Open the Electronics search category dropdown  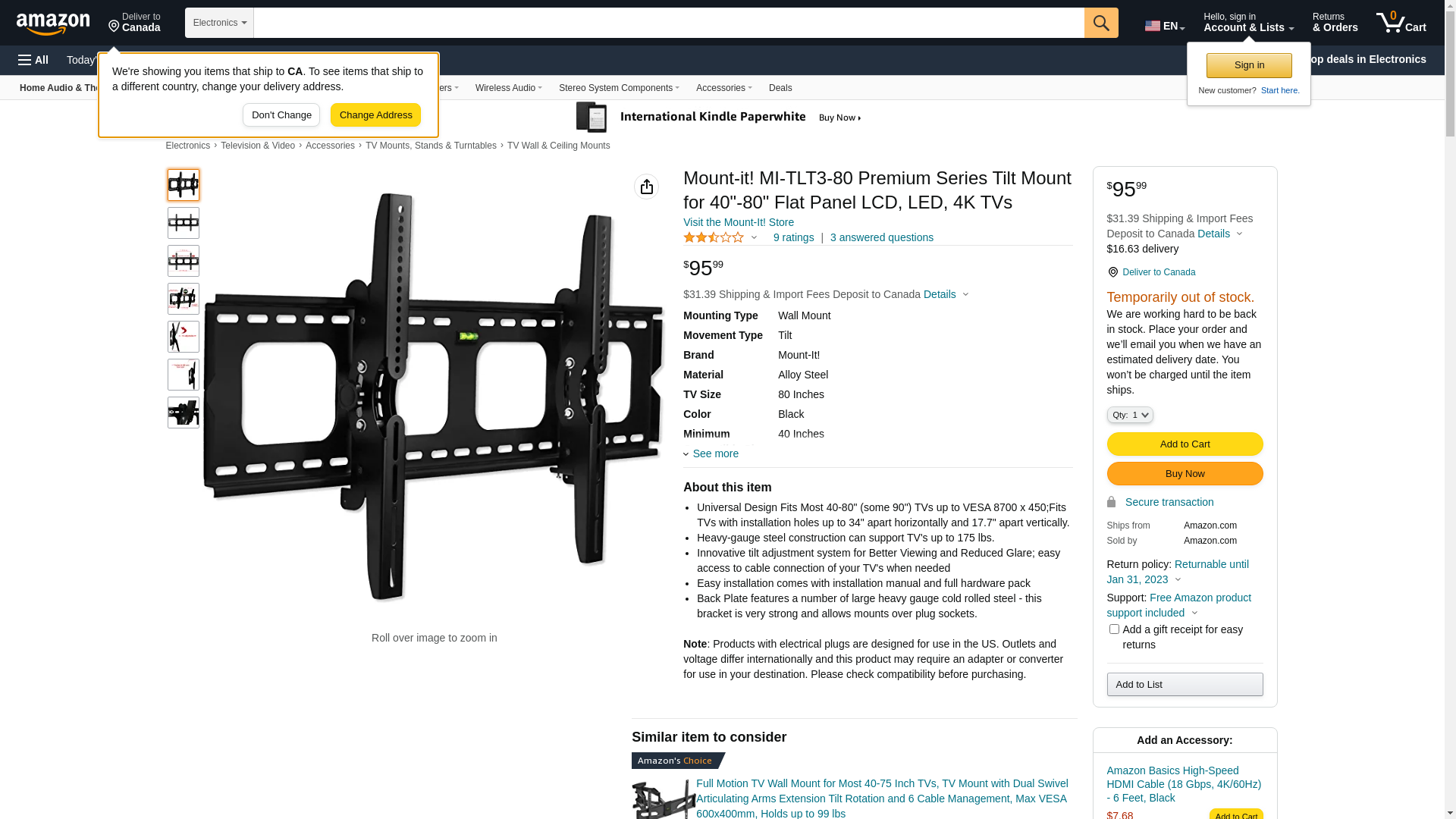coord(219,23)
